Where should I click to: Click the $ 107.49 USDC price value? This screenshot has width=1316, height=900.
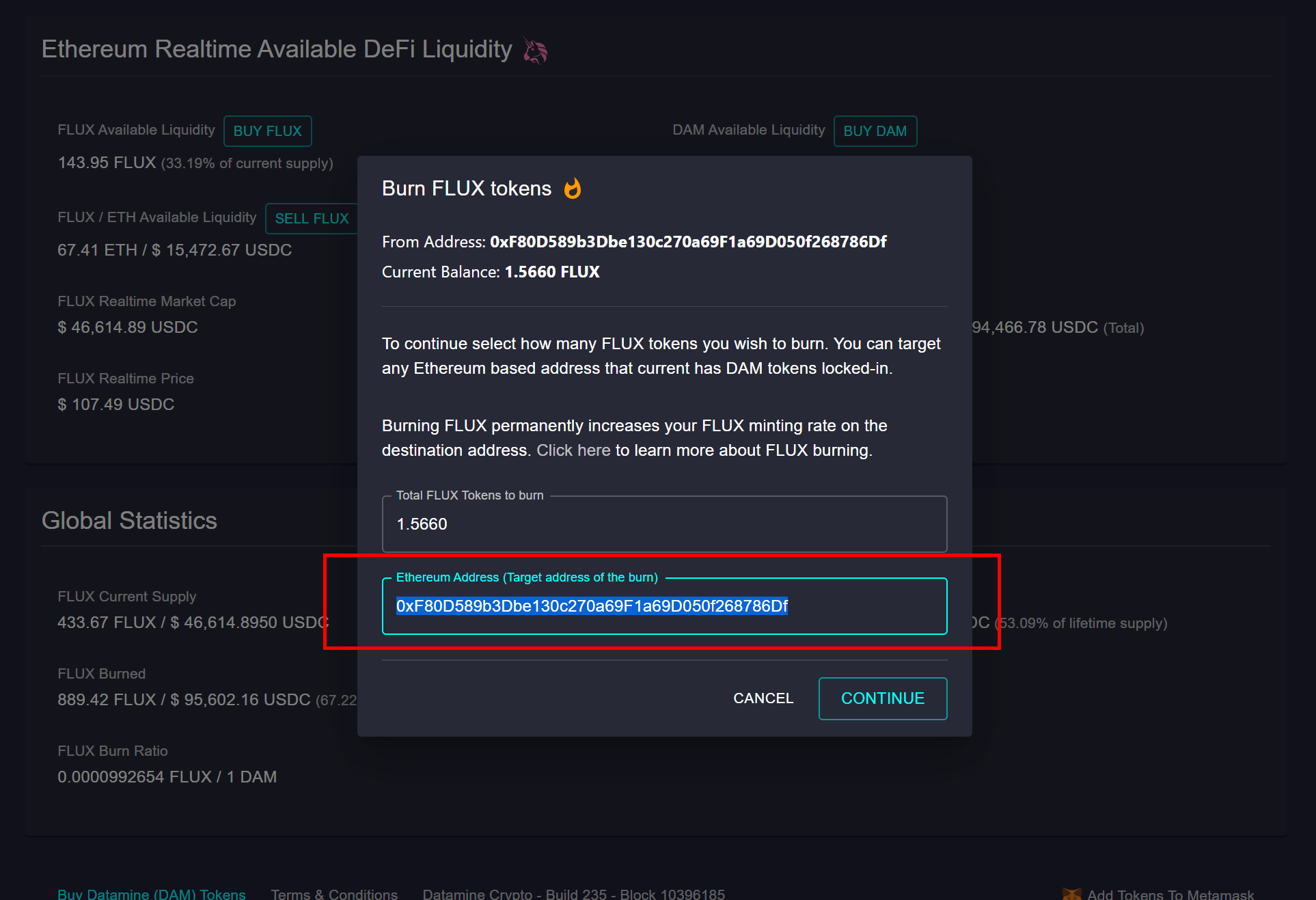[x=116, y=405]
